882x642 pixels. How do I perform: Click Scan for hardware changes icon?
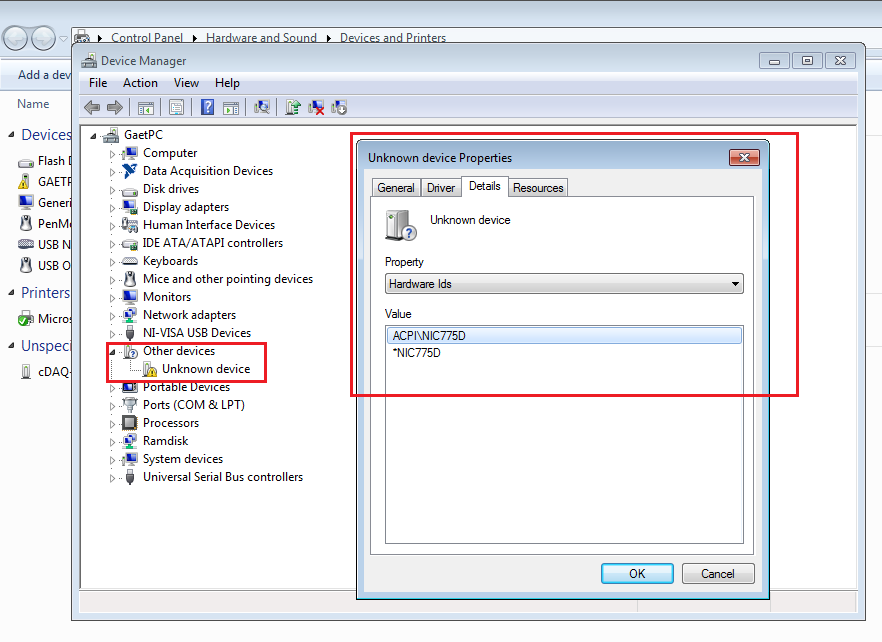point(262,107)
